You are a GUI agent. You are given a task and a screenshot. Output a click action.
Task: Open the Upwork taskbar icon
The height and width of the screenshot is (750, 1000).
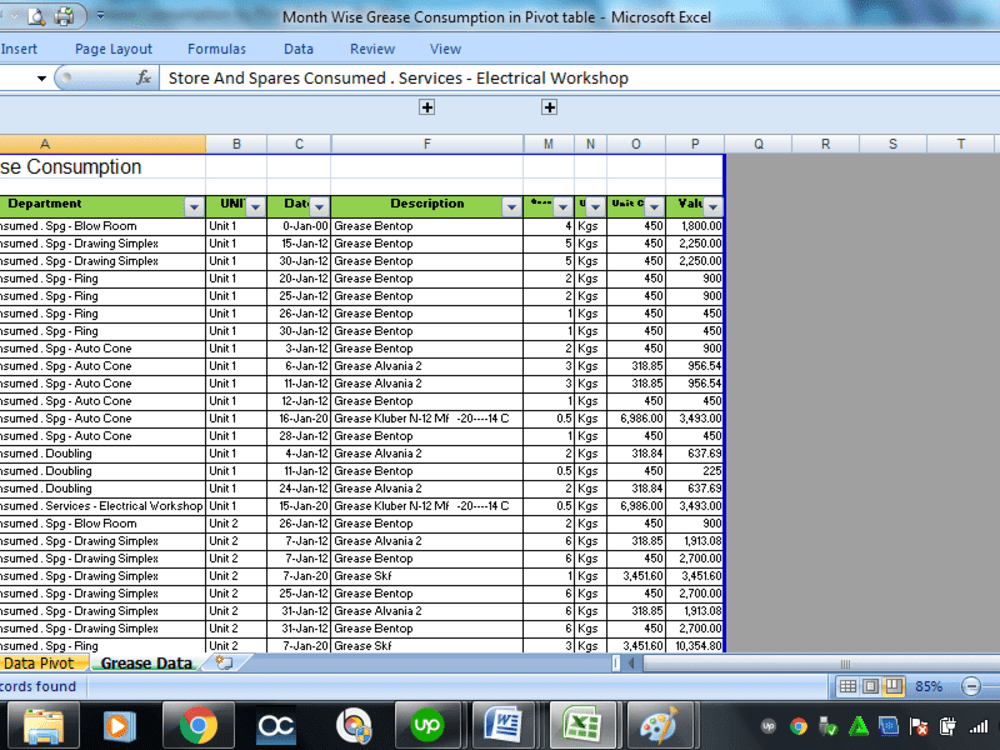tap(427, 726)
